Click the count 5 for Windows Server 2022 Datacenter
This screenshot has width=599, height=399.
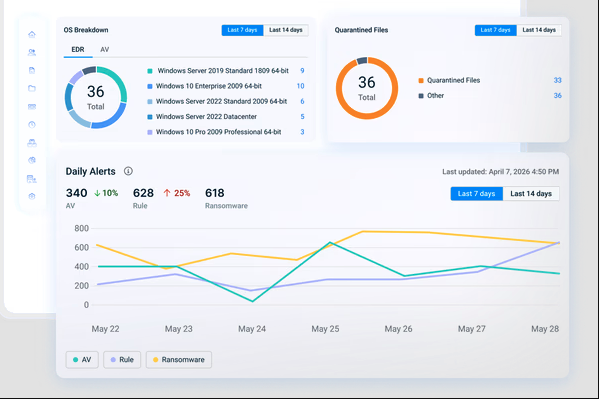pos(302,117)
